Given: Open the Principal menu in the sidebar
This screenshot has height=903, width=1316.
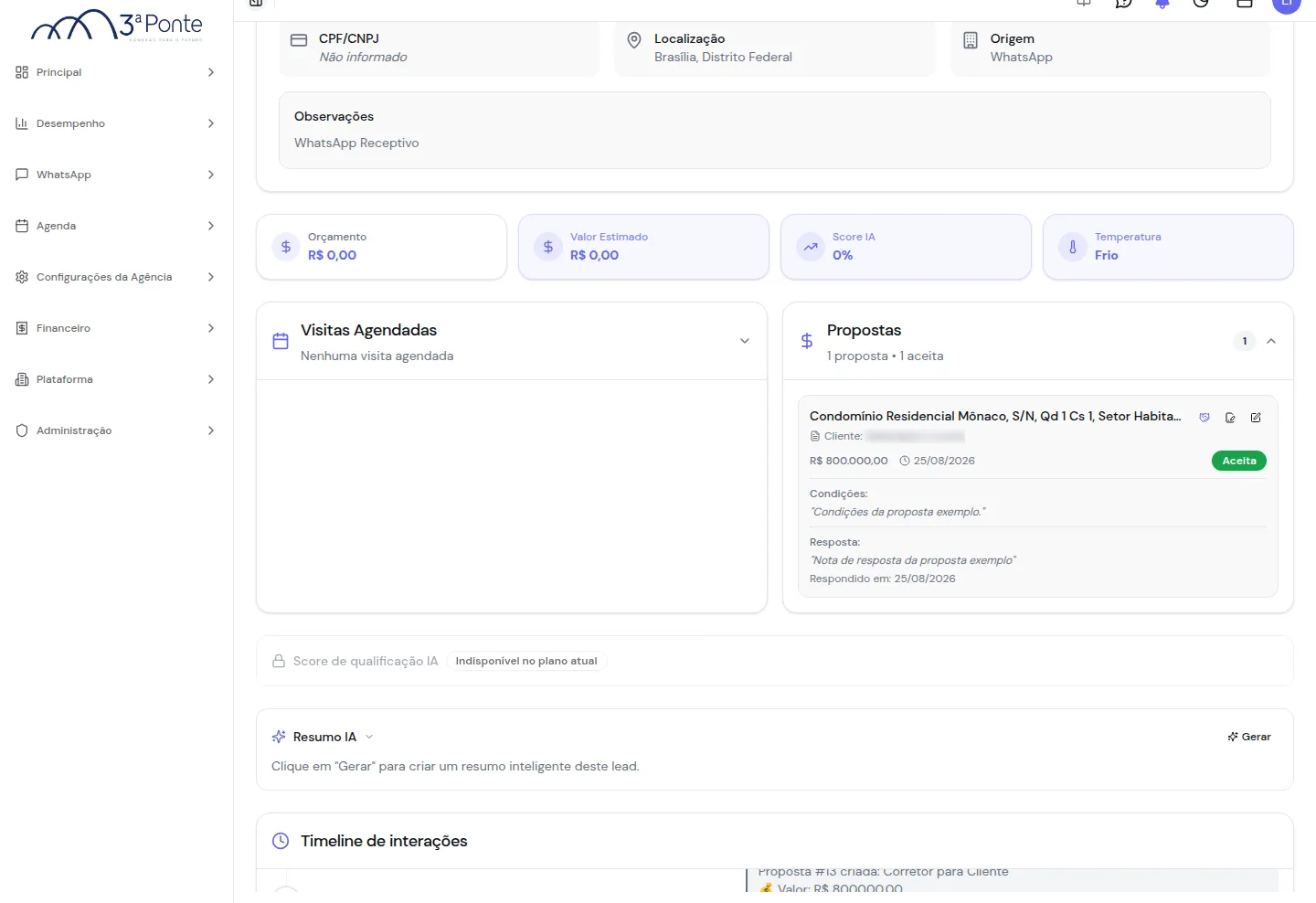Looking at the screenshot, I should 116,72.
